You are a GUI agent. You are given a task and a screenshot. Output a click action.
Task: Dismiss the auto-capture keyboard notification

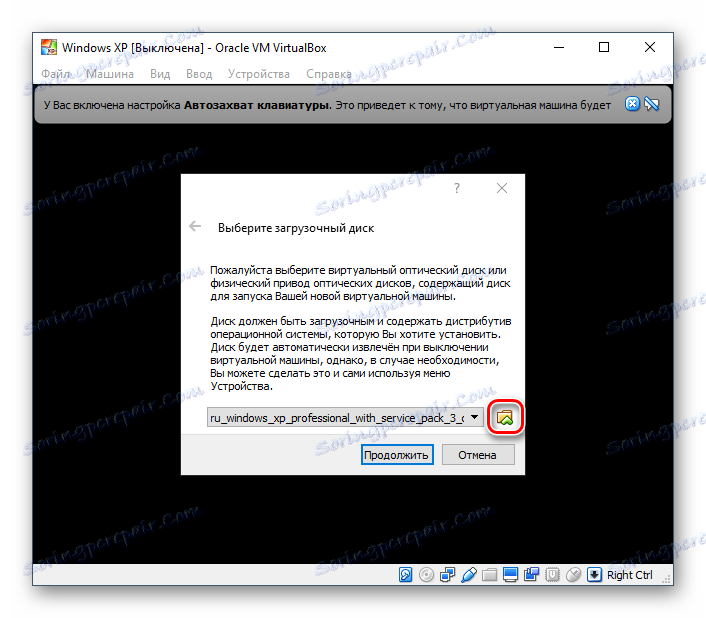[x=632, y=104]
